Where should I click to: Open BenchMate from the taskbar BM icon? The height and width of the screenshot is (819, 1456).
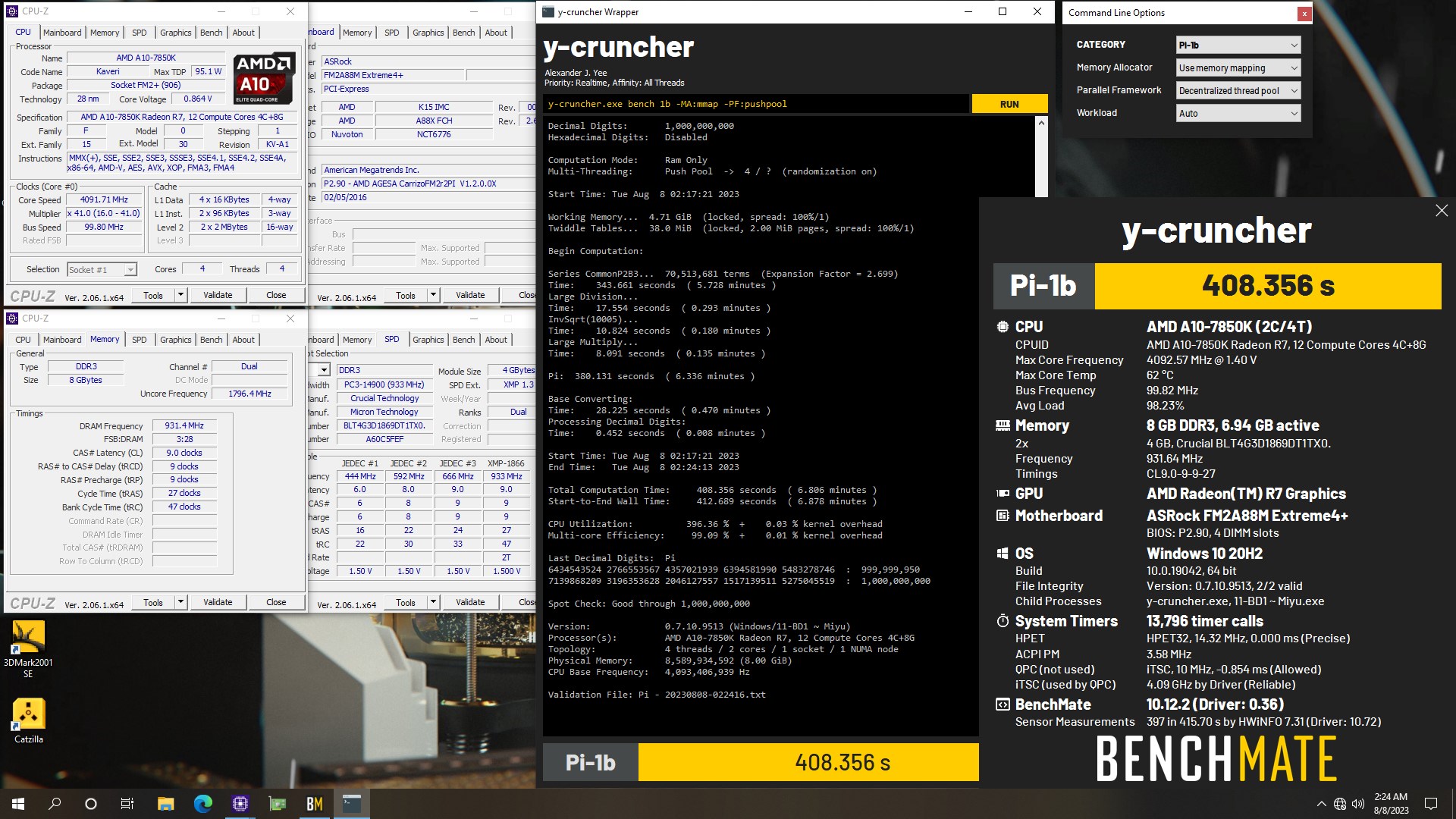pyautogui.click(x=314, y=804)
